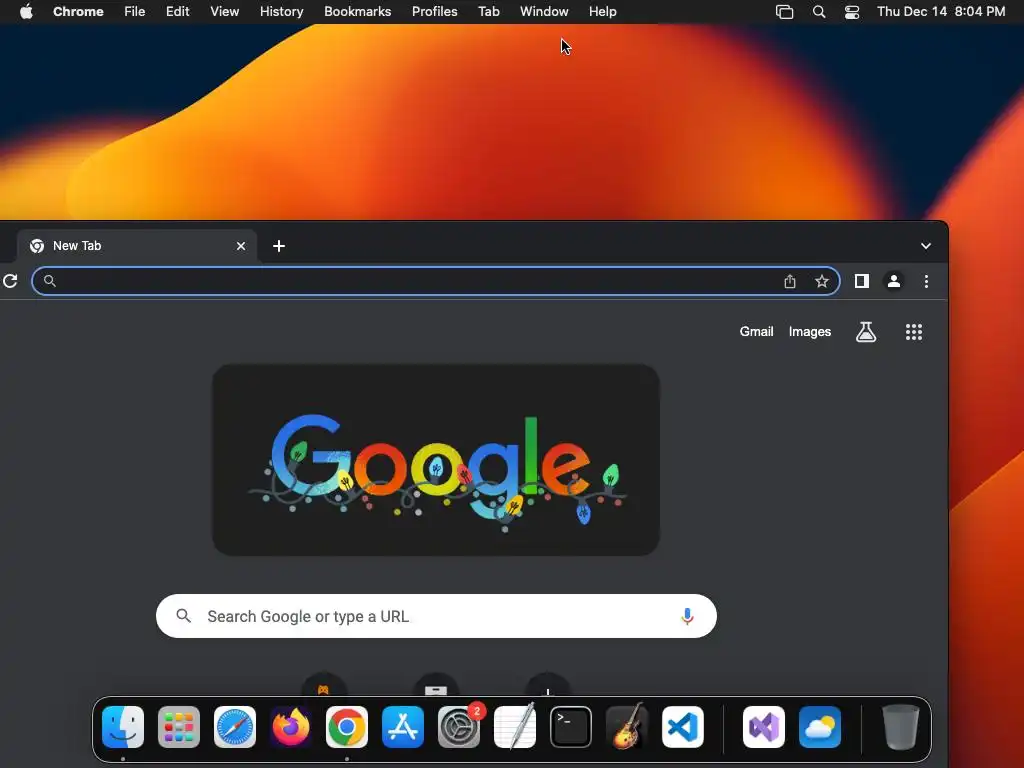Open the holiday lights Google Doodle
This screenshot has height=768, width=1024.
(436, 460)
